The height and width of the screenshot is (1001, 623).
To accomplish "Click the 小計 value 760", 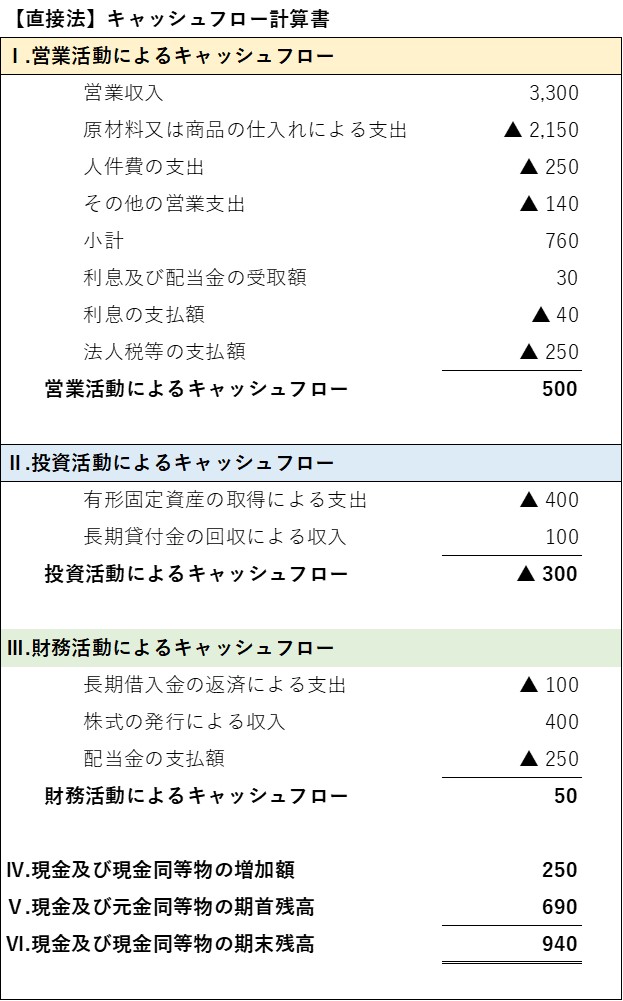I will click(562, 241).
